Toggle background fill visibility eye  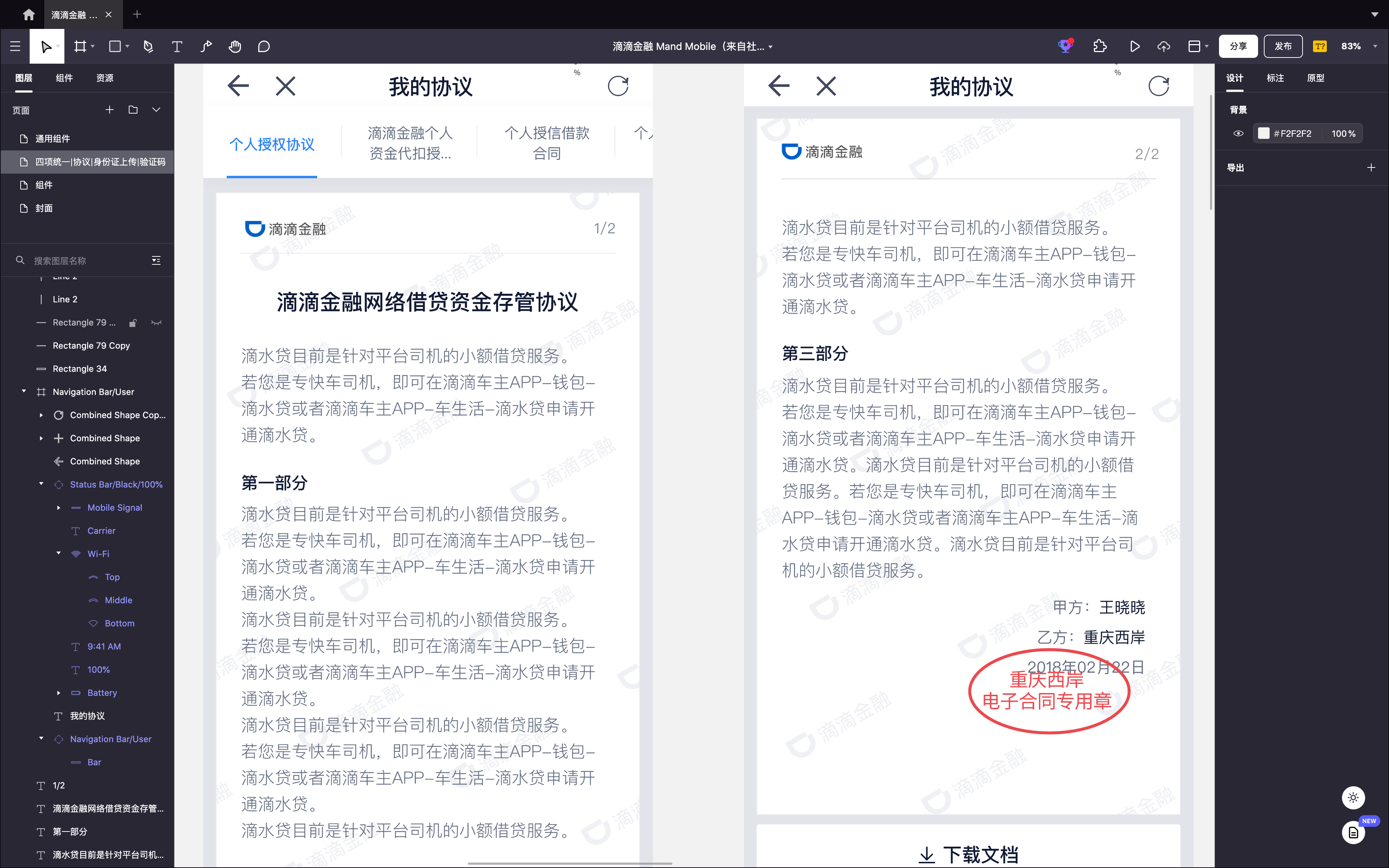[x=1239, y=133]
